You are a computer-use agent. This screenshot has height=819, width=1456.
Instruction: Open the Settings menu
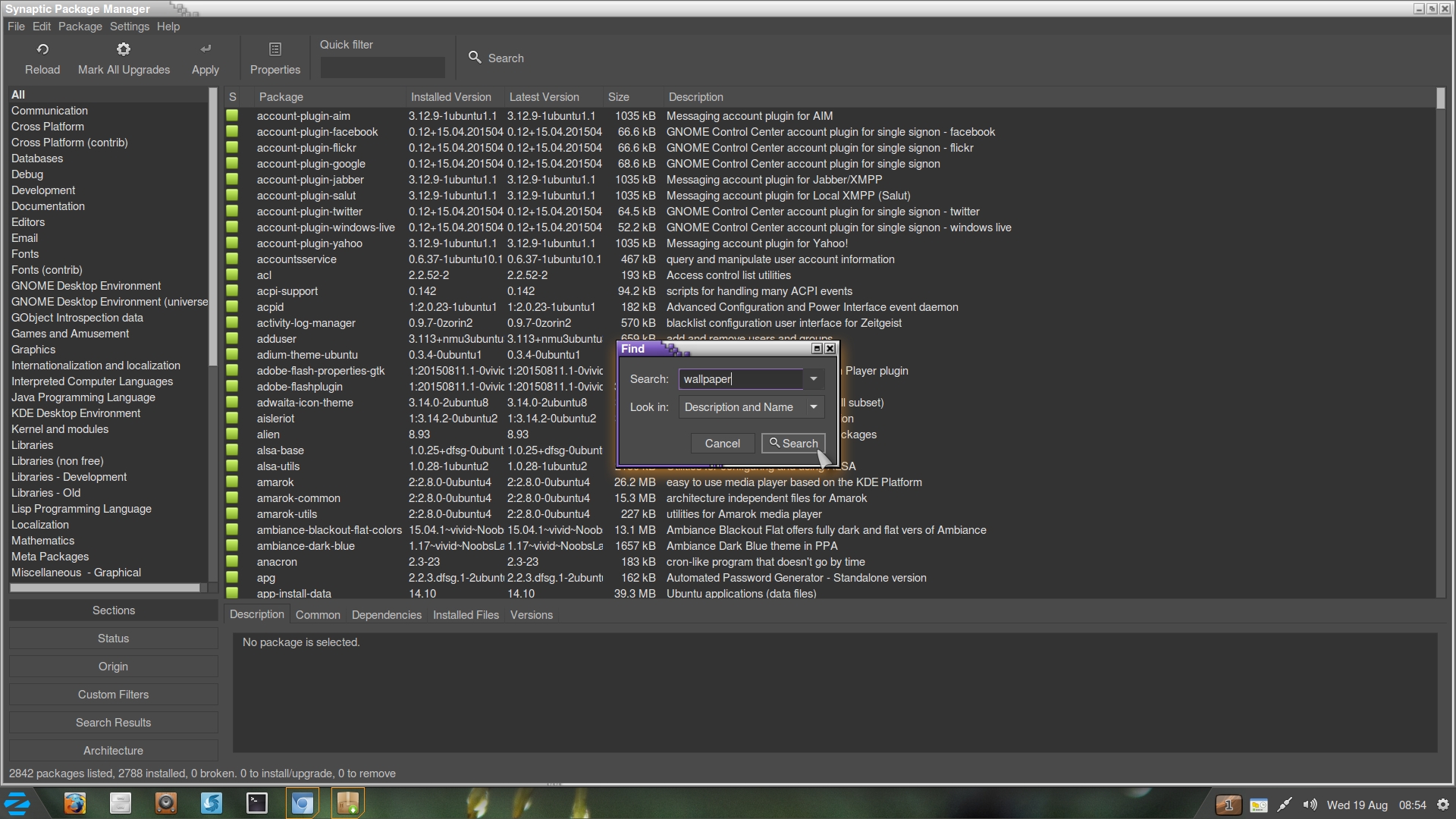tap(130, 27)
